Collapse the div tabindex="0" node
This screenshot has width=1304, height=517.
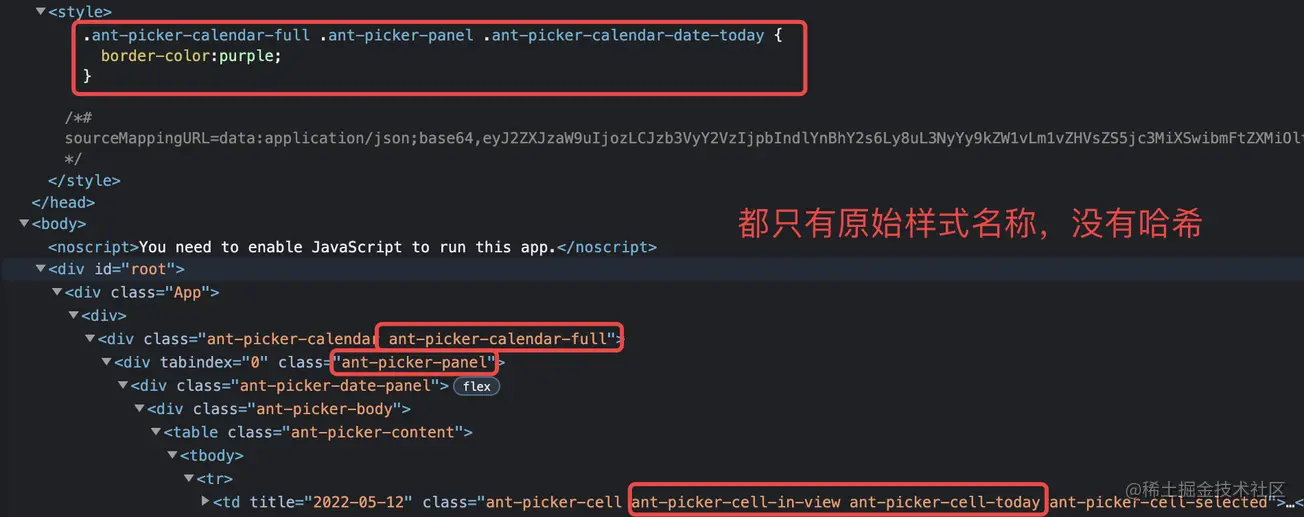coord(107,362)
